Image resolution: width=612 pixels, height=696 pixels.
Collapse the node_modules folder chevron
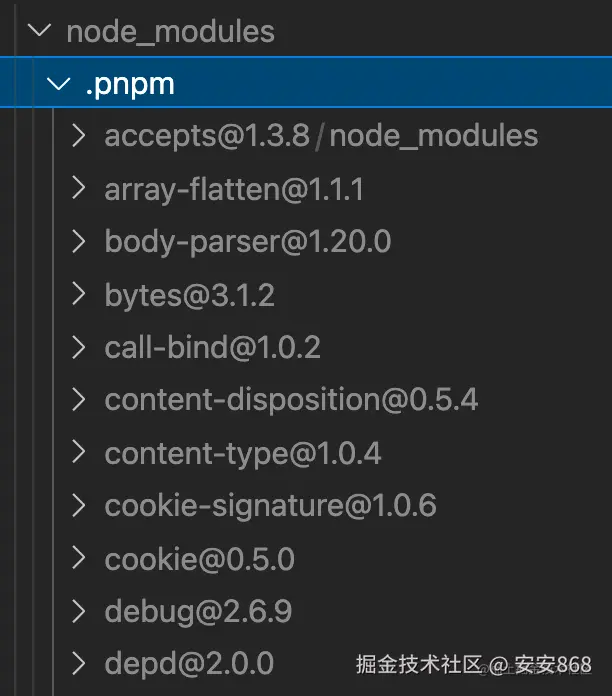(x=40, y=31)
